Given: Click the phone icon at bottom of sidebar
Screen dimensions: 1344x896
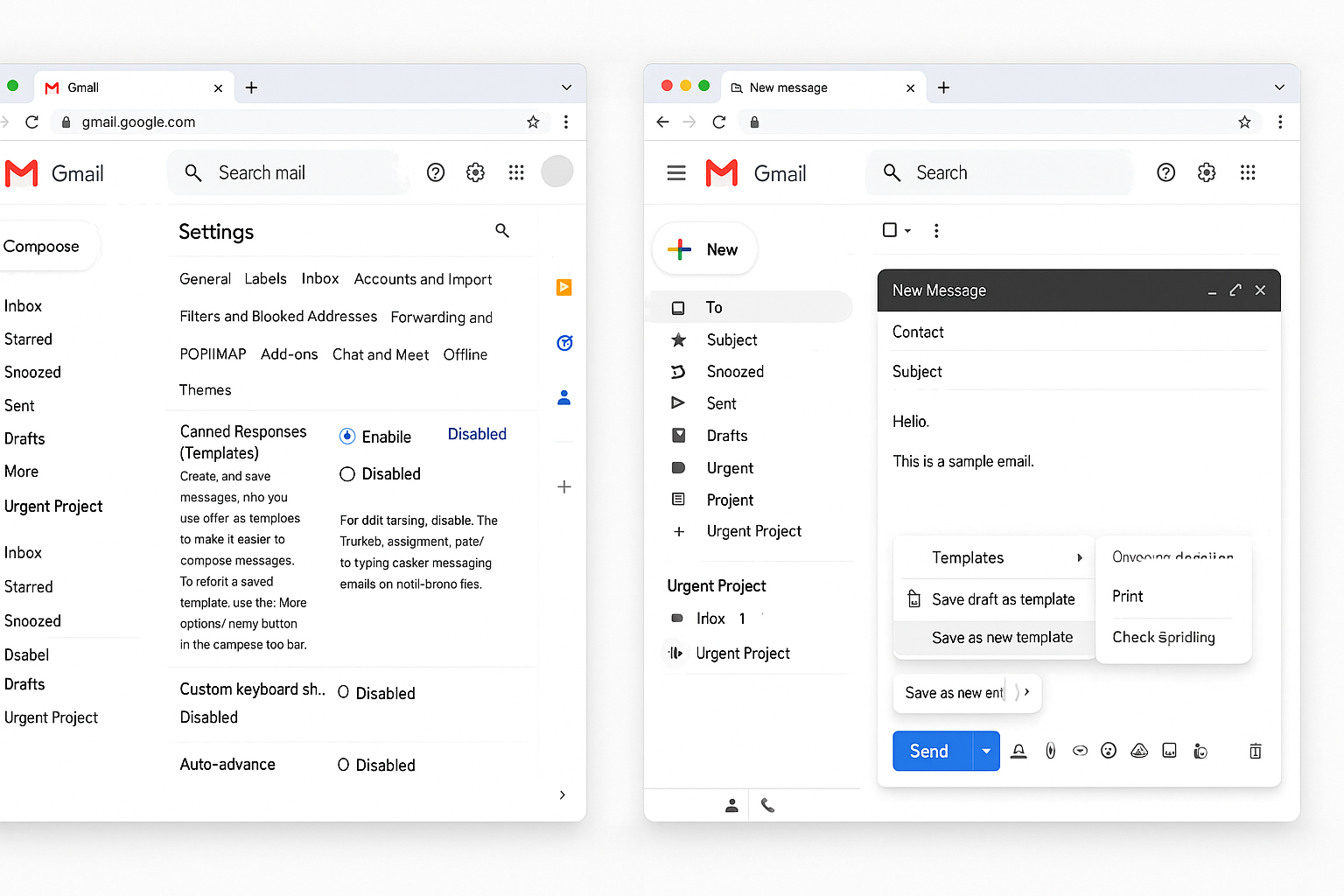Looking at the screenshot, I should [767, 806].
